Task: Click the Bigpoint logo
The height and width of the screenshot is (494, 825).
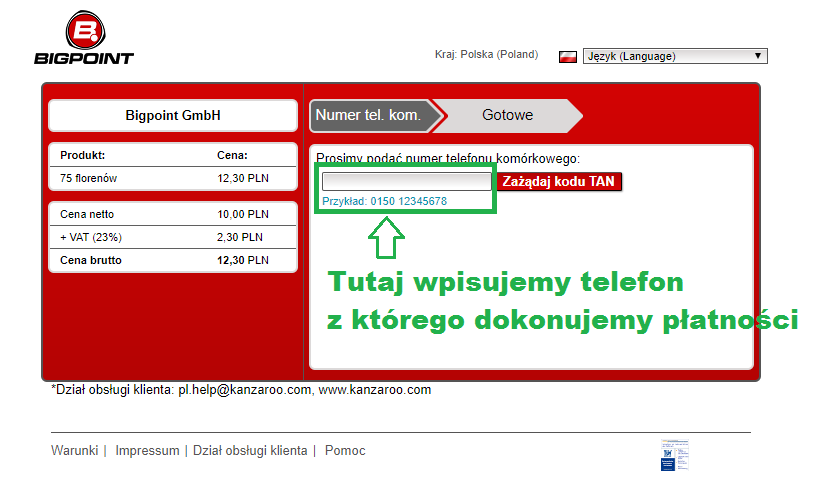Action: click(x=84, y=38)
